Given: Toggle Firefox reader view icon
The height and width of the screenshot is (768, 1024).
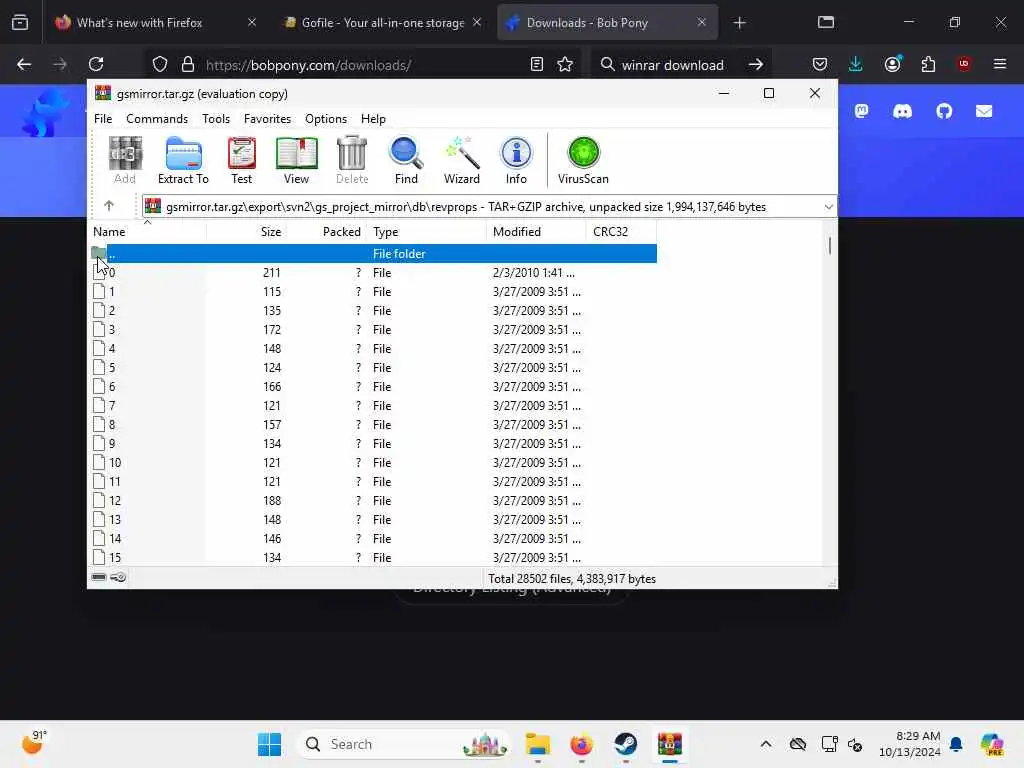Looking at the screenshot, I should pyautogui.click(x=537, y=65).
